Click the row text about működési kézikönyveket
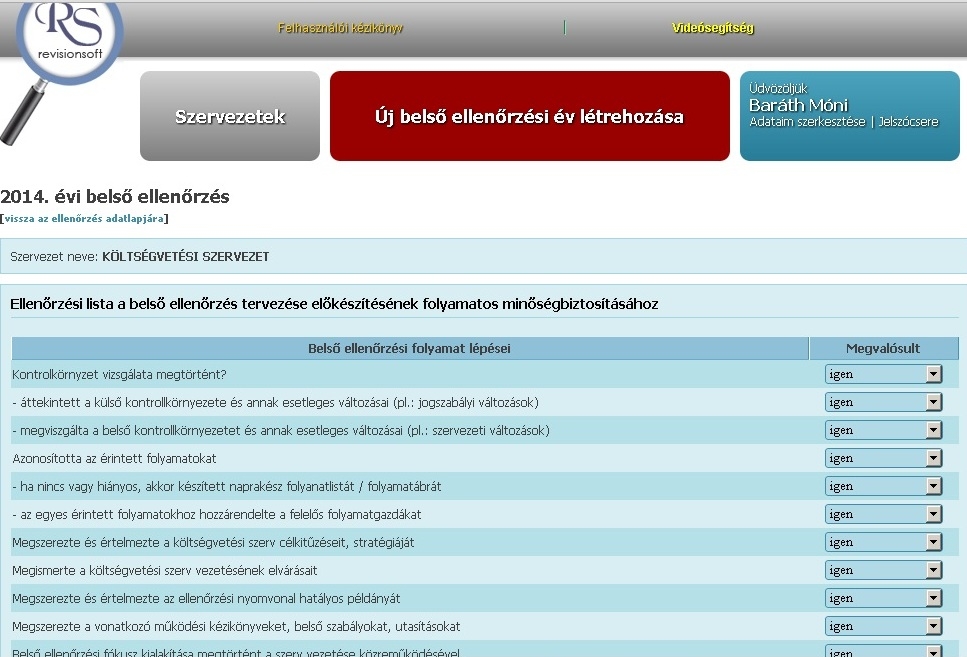The image size is (967, 657). click(x=236, y=627)
